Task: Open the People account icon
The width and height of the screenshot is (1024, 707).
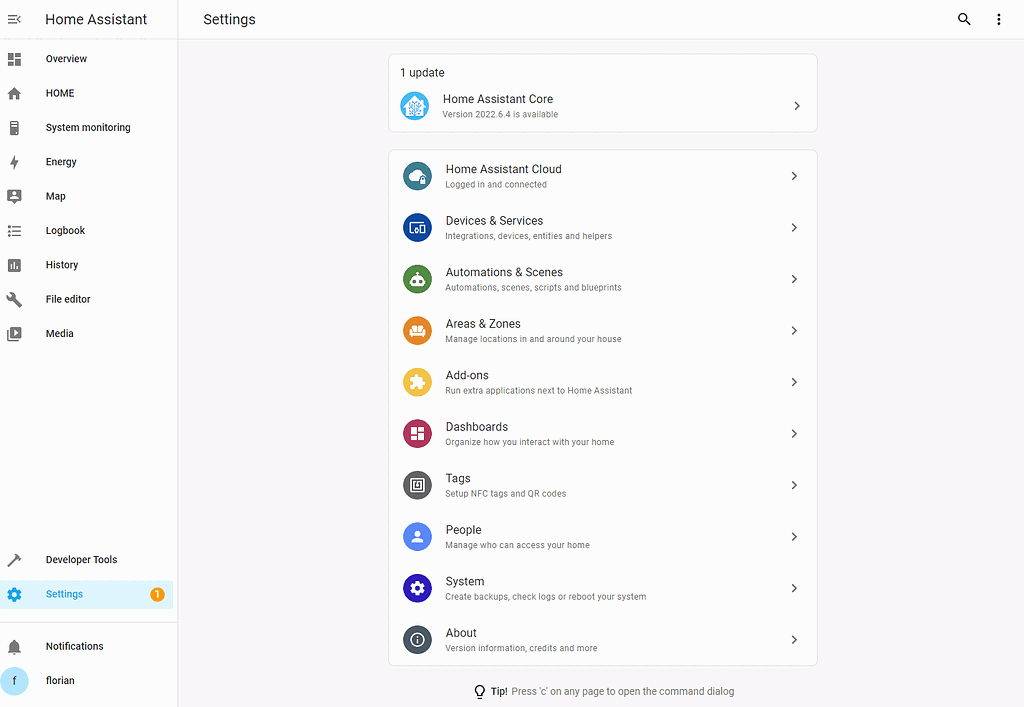Action: (x=417, y=536)
